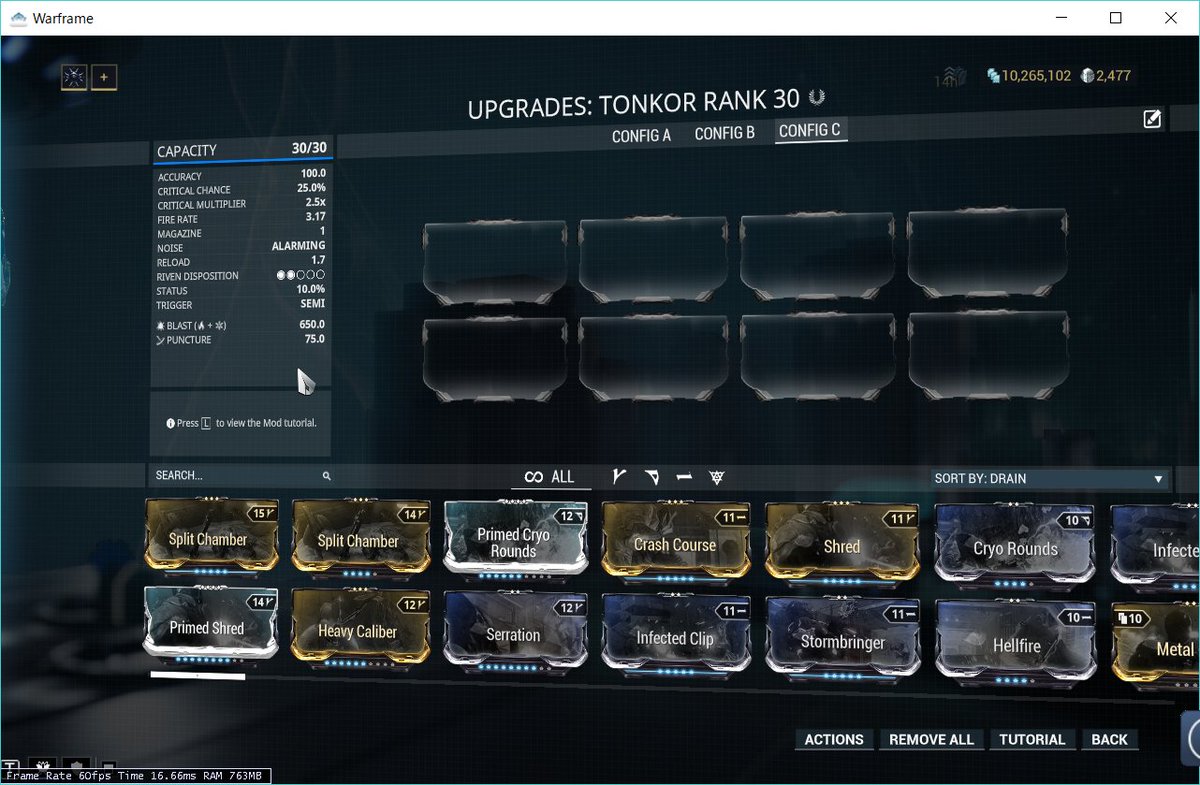
Task: Click the first empty mod slot in the top row
Action: click(495, 262)
